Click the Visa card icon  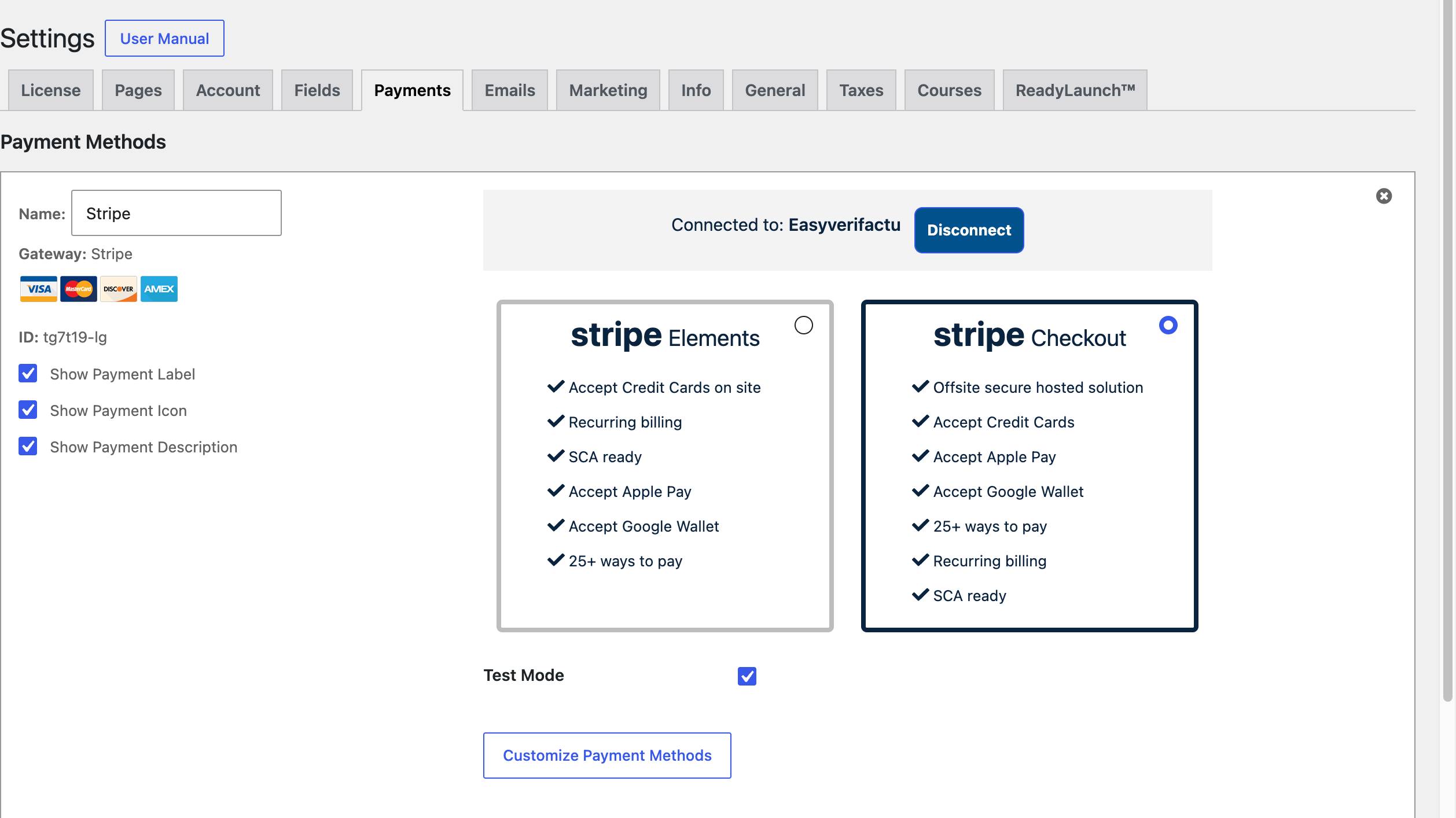coord(39,289)
